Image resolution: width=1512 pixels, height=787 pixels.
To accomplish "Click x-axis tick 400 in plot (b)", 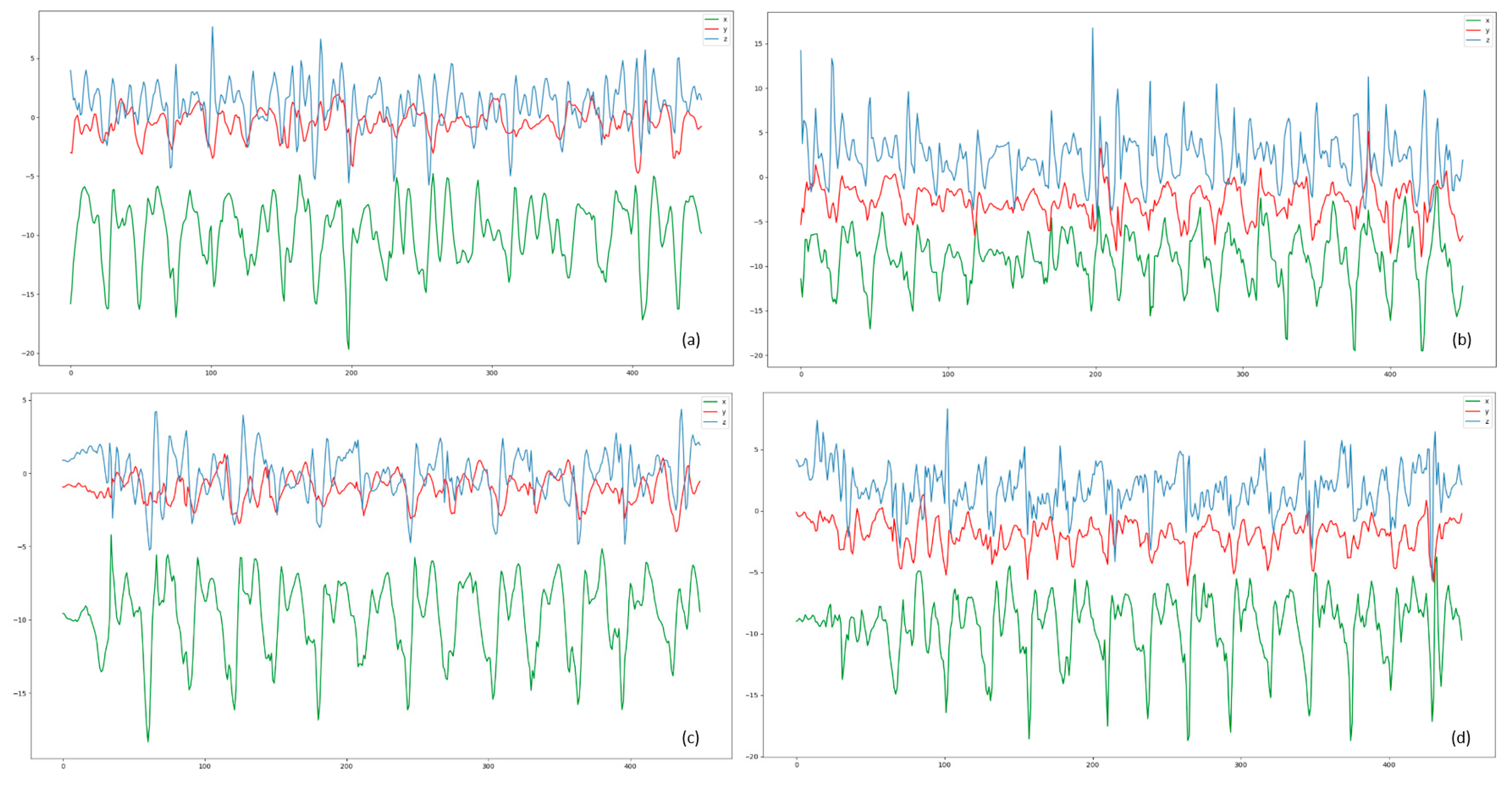I will tap(1390, 374).
